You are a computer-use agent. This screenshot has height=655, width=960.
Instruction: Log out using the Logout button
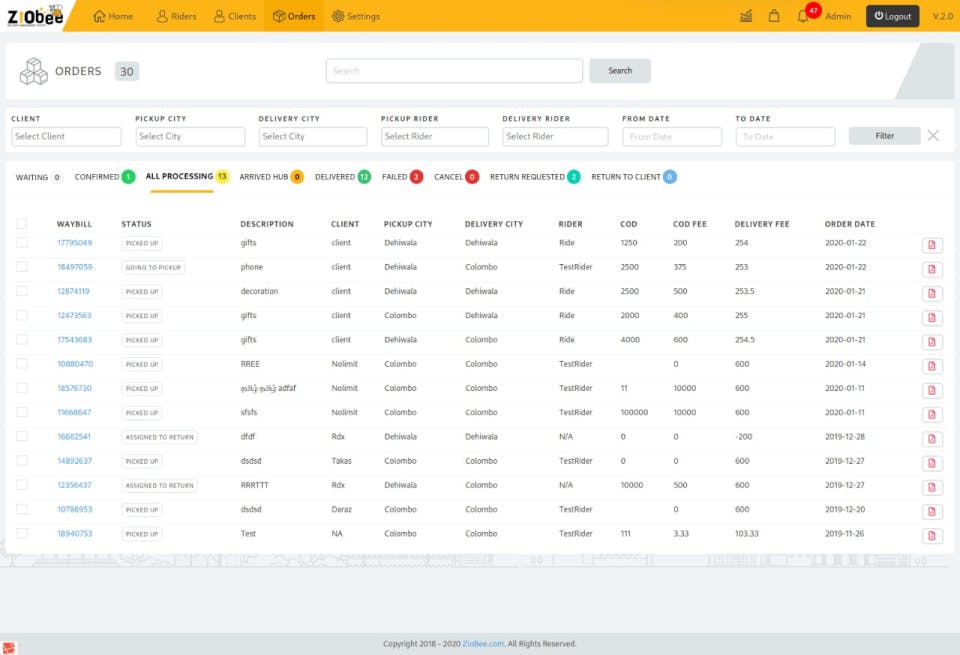pos(892,17)
